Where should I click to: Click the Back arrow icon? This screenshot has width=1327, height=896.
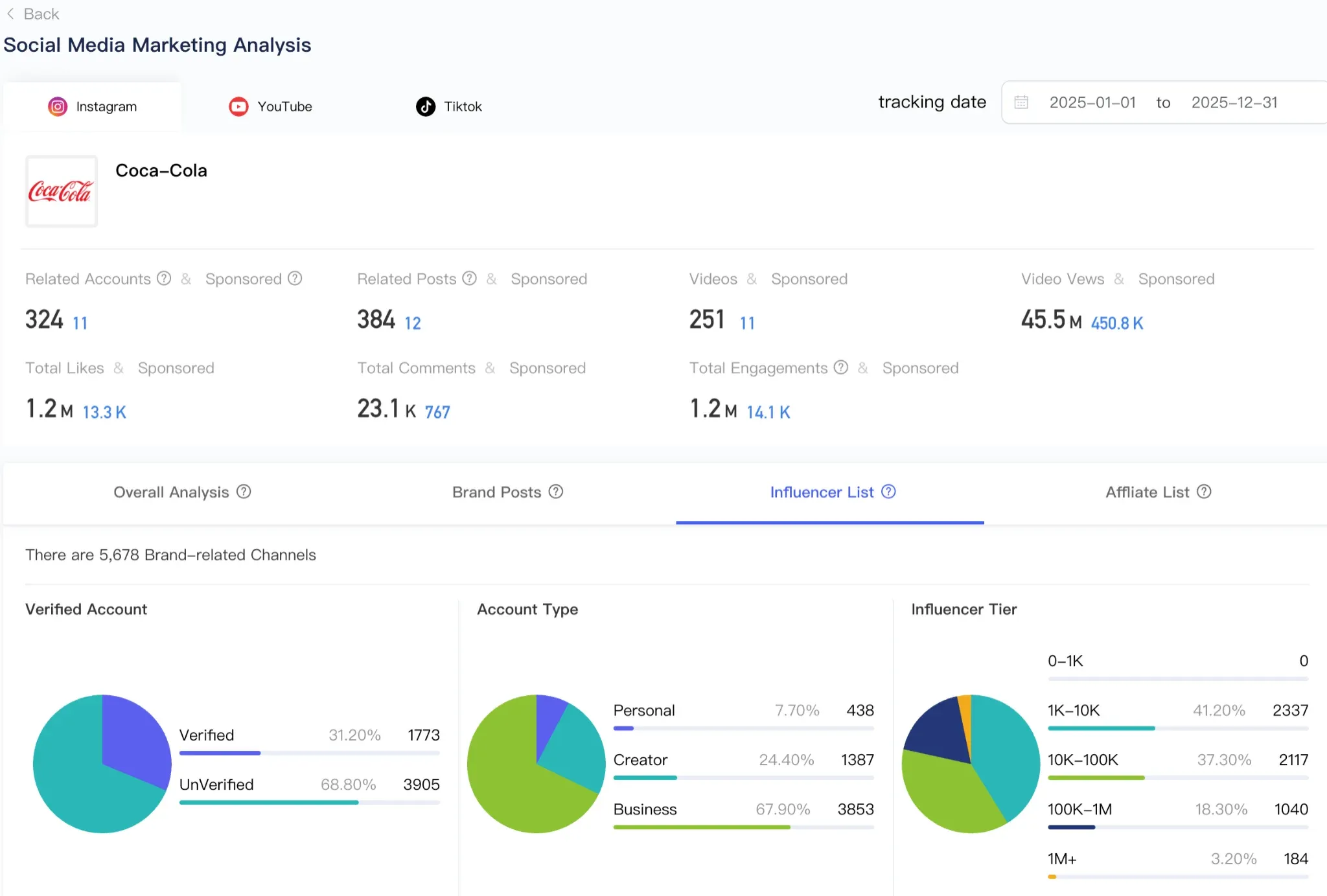point(10,14)
